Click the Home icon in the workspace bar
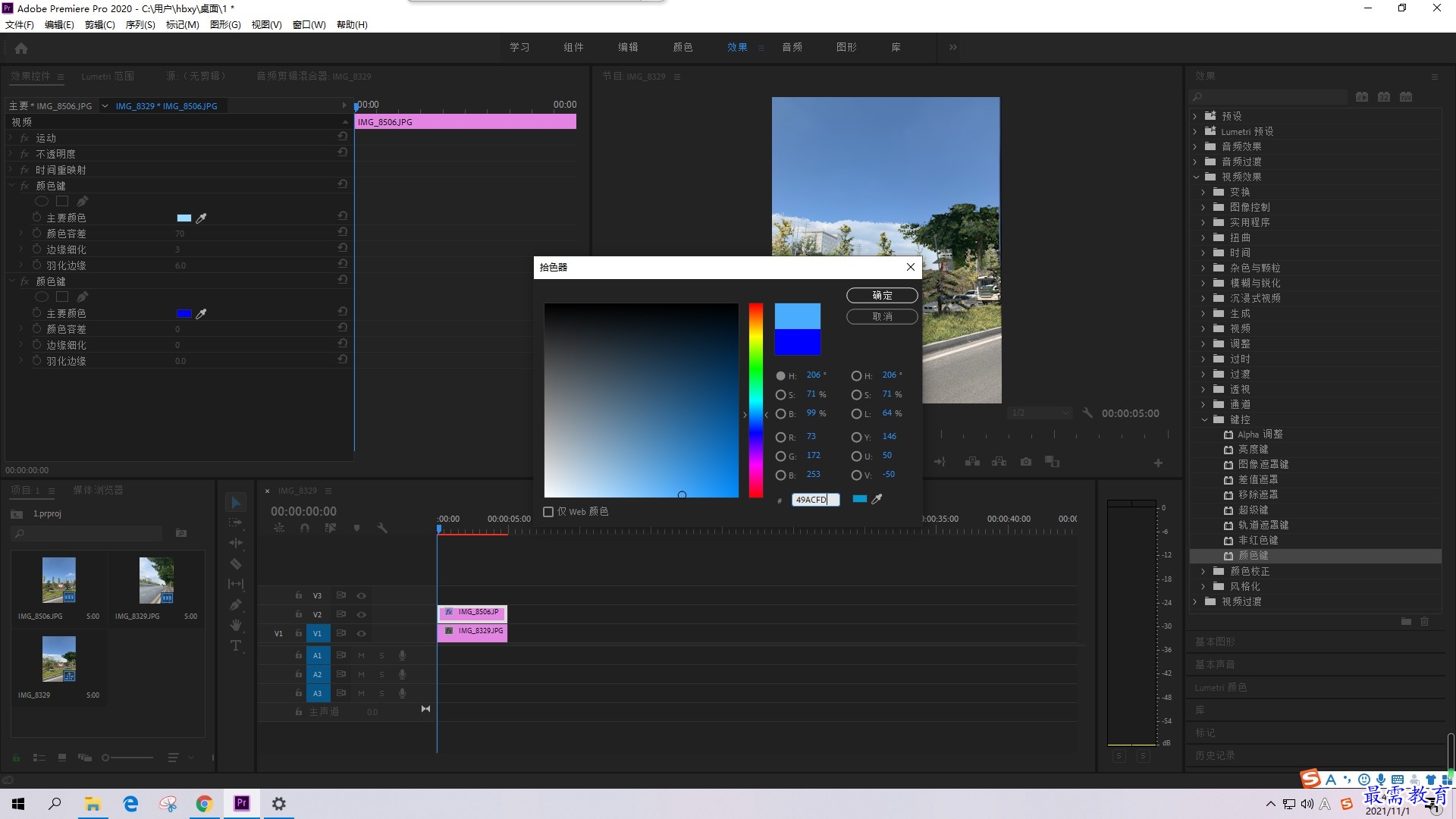This screenshot has width=1456, height=819. pos(21,48)
